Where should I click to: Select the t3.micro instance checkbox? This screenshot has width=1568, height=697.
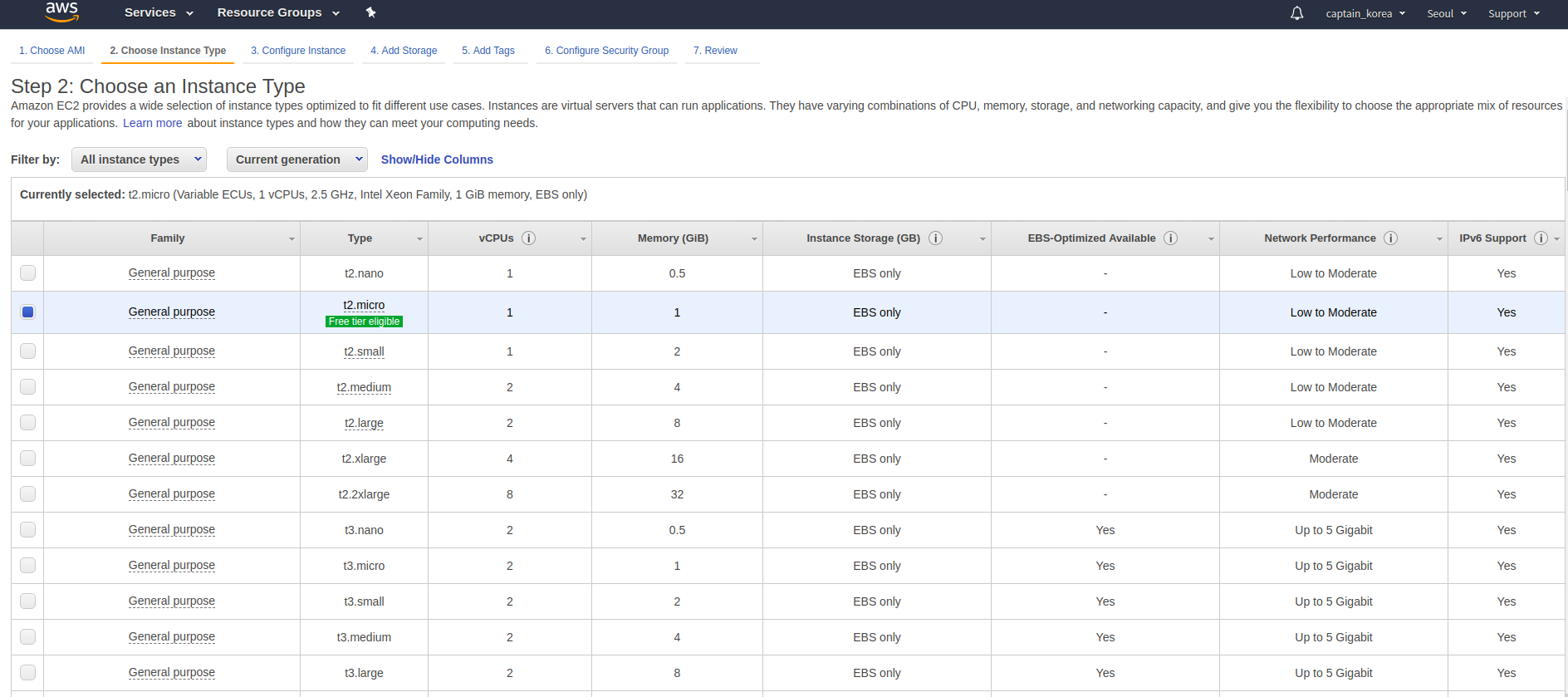tap(28, 565)
